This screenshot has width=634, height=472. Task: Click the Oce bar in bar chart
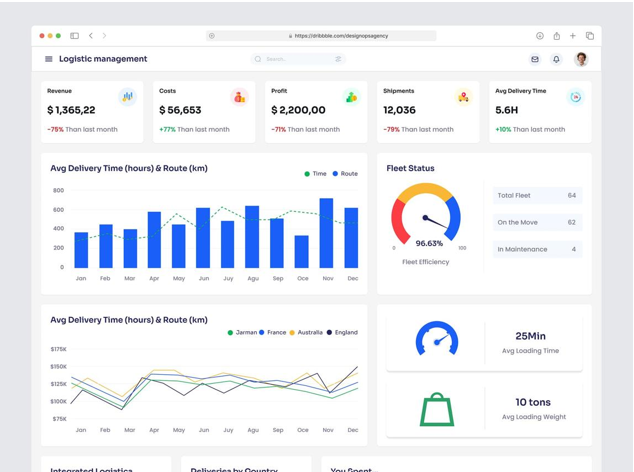(x=302, y=252)
